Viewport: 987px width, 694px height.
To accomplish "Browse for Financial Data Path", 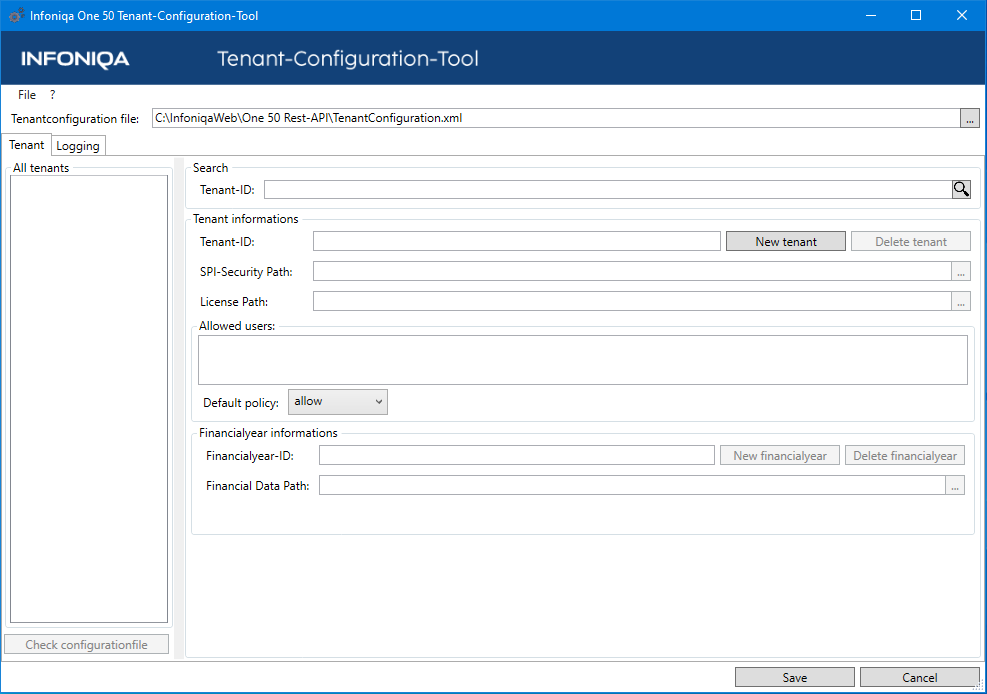I will (x=955, y=486).
